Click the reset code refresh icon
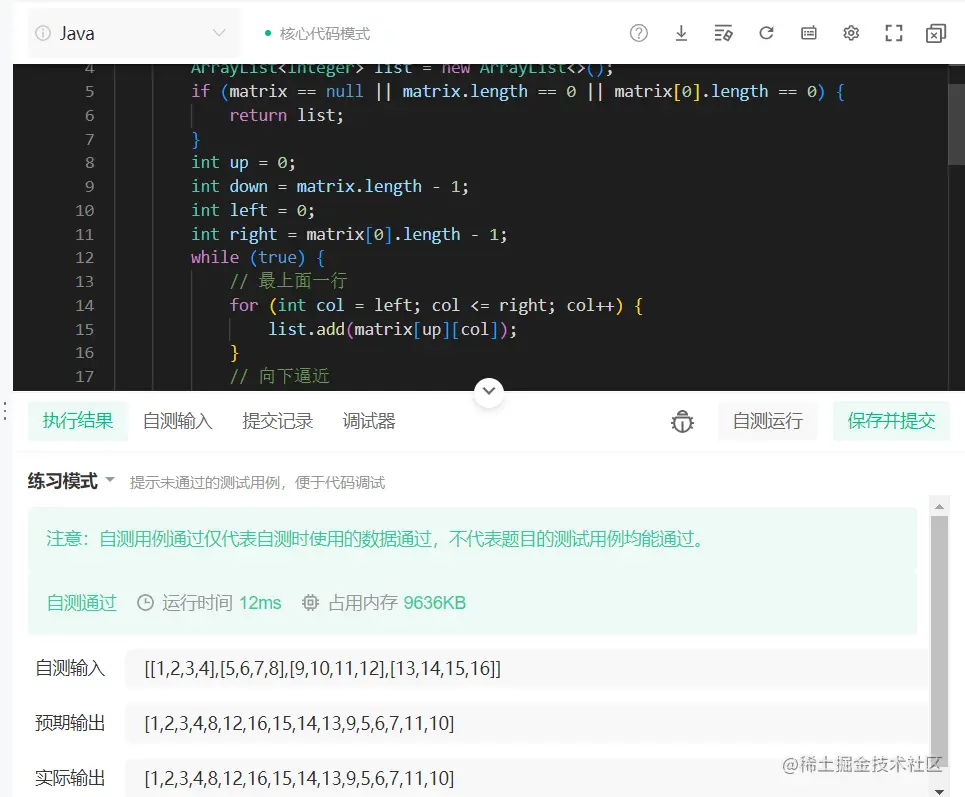This screenshot has width=965, height=797. click(766, 33)
